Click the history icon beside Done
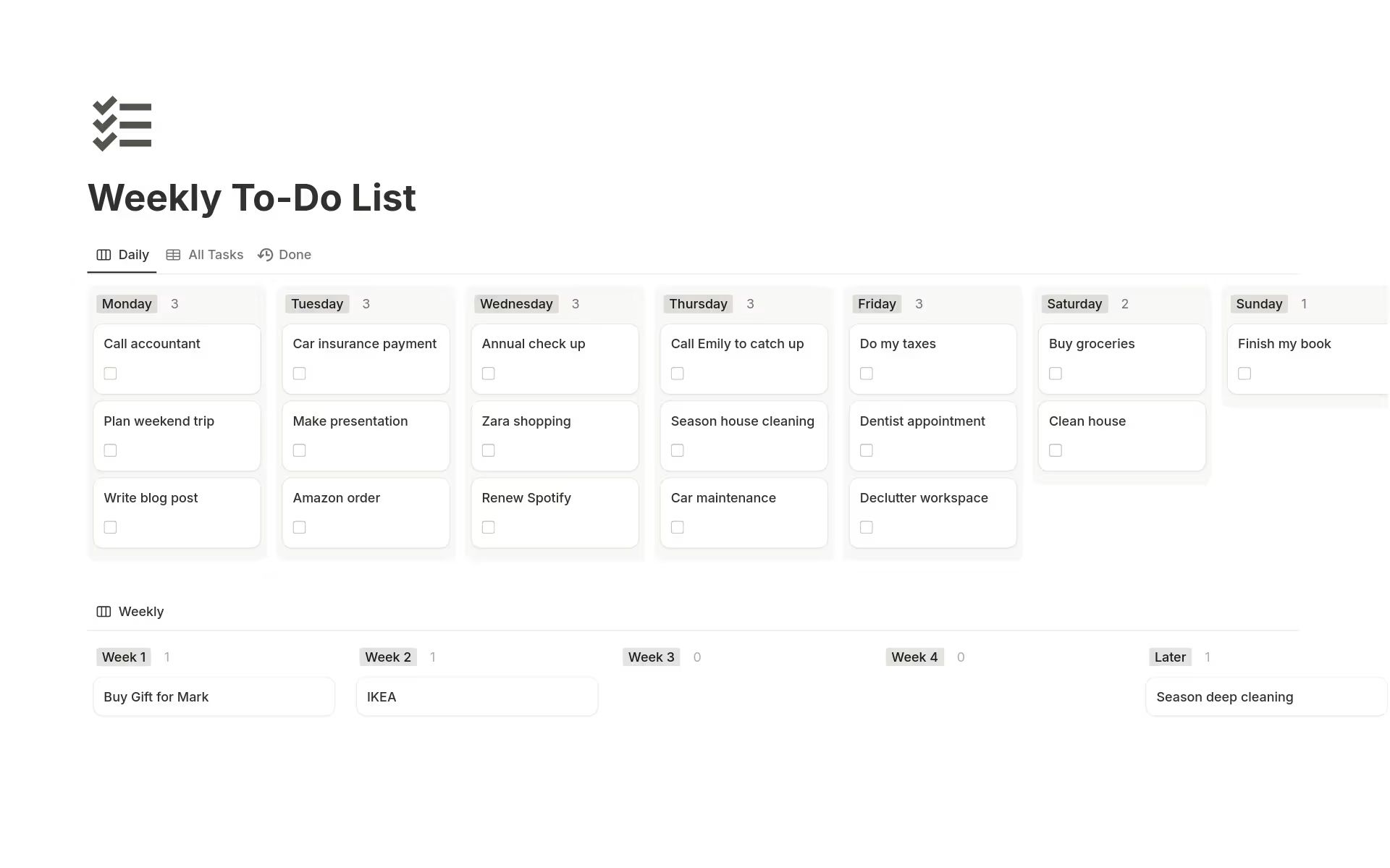Viewport: 1390px width, 868px height. [266, 255]
